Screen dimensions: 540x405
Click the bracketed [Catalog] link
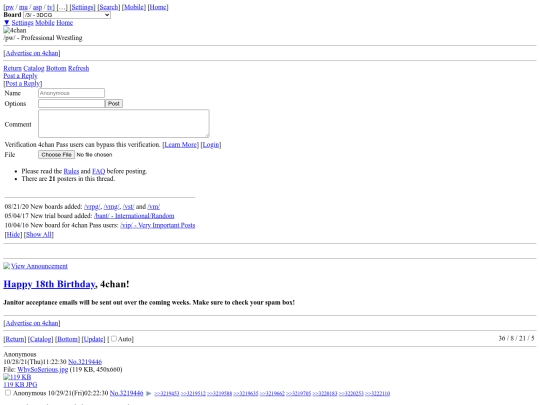(41, 339)
